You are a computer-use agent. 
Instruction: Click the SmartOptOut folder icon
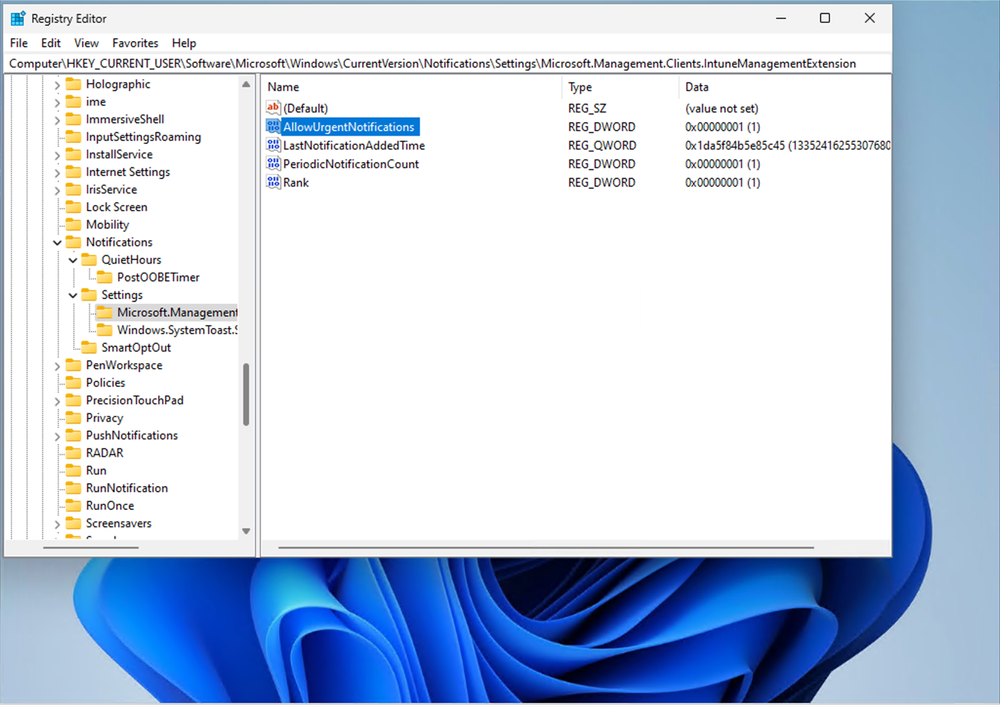[89, 347]
